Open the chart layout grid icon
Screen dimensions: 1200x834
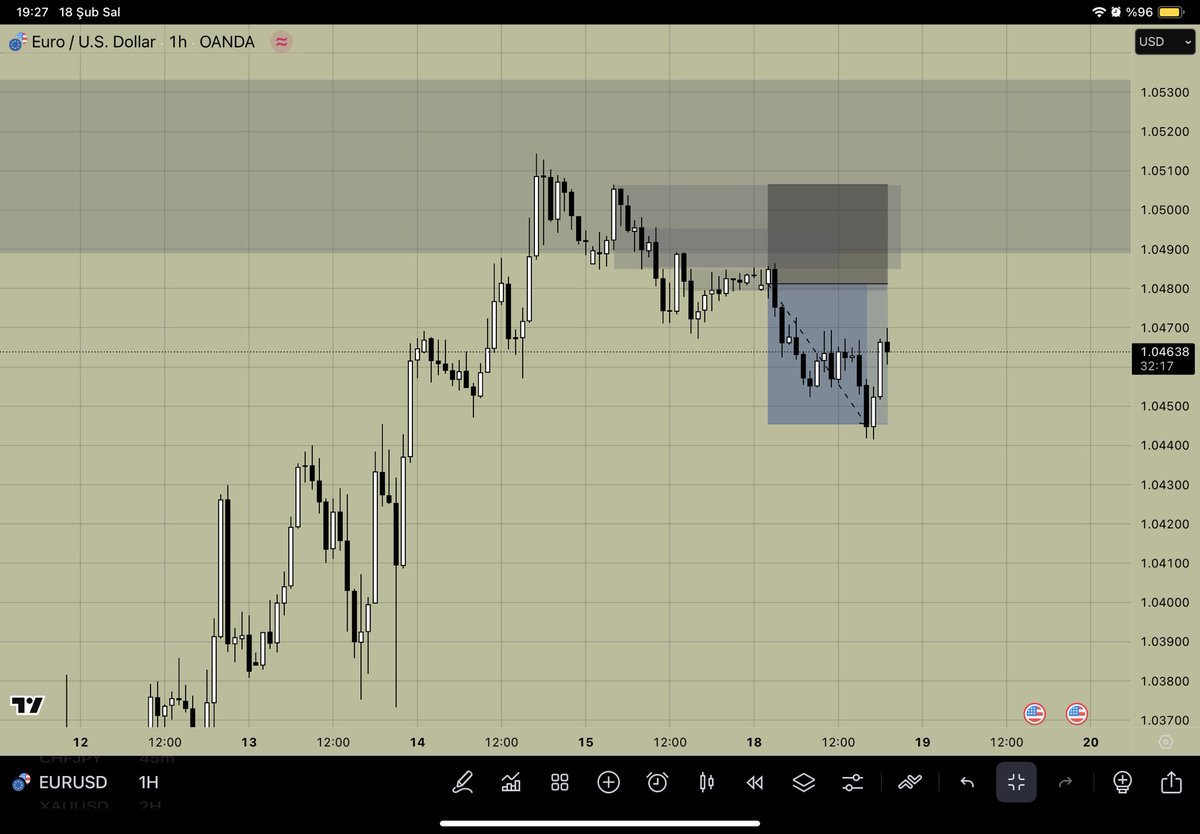[560, 782]
